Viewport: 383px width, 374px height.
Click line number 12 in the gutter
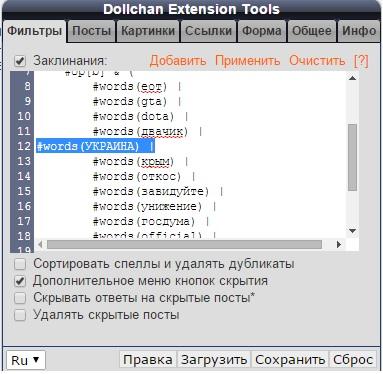(x=24, y=146)
